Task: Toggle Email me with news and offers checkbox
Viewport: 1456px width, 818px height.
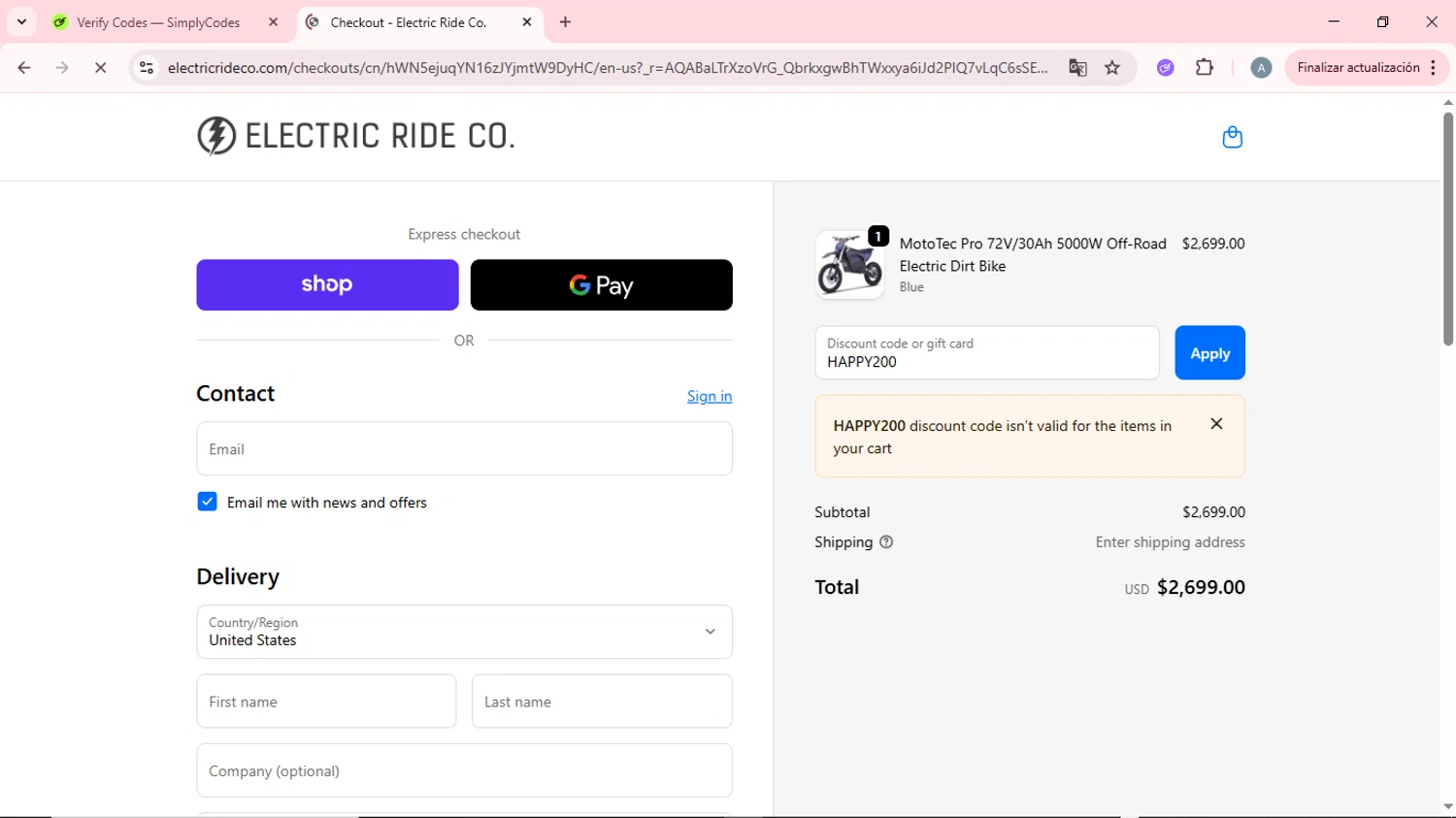Action: (207, 502)
